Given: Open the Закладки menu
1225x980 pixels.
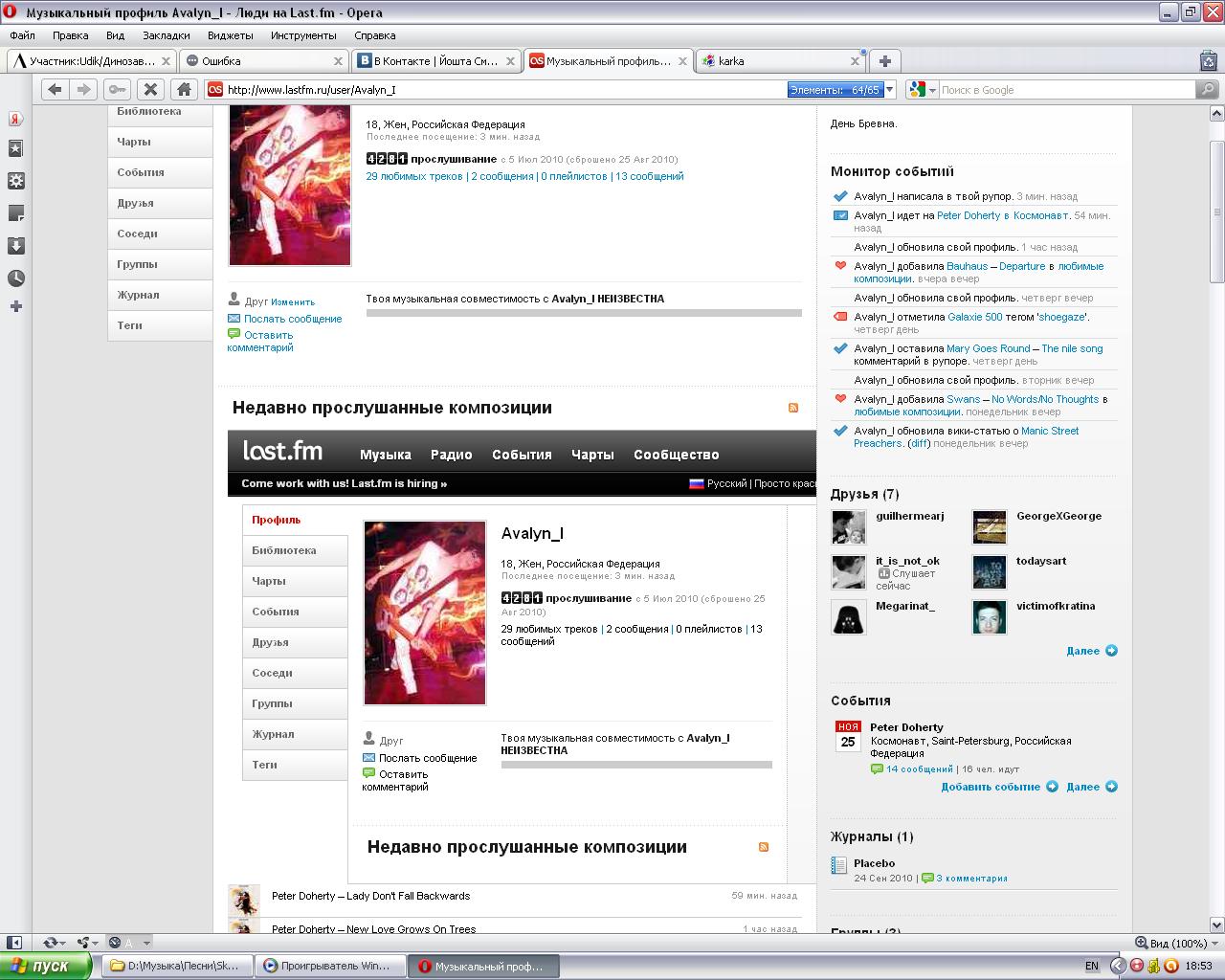Looking at the screenshot, I should pos(166,35).
